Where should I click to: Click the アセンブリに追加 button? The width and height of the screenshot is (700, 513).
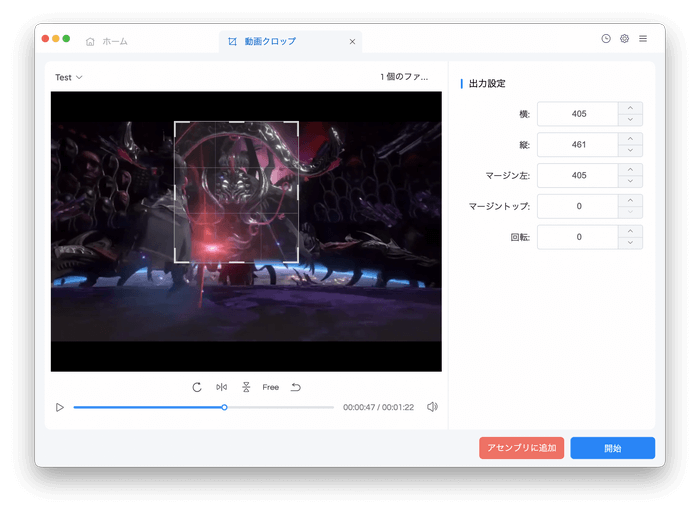coord(522,448)
